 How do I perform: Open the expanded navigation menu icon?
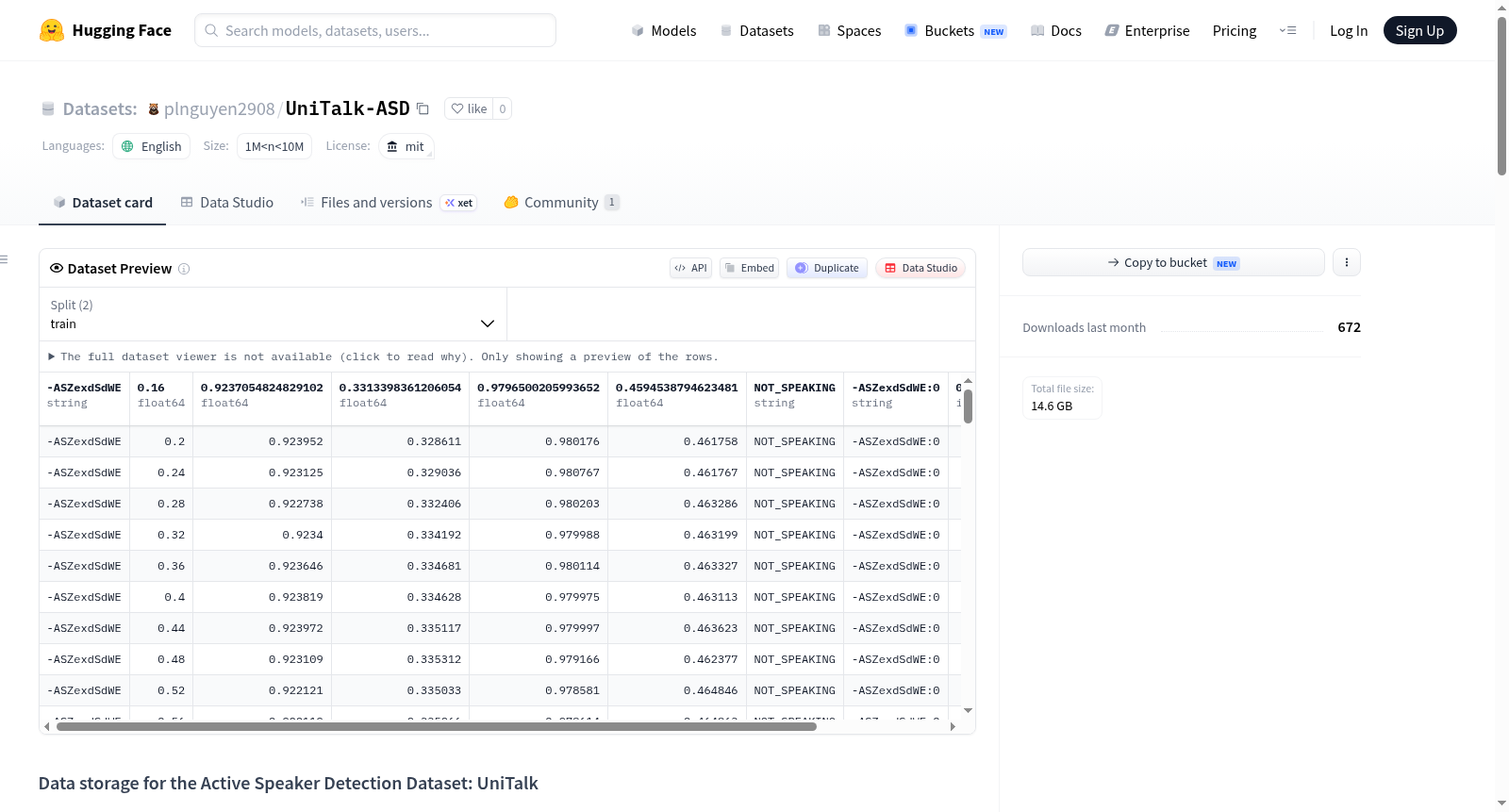[x=1287, y=30]
